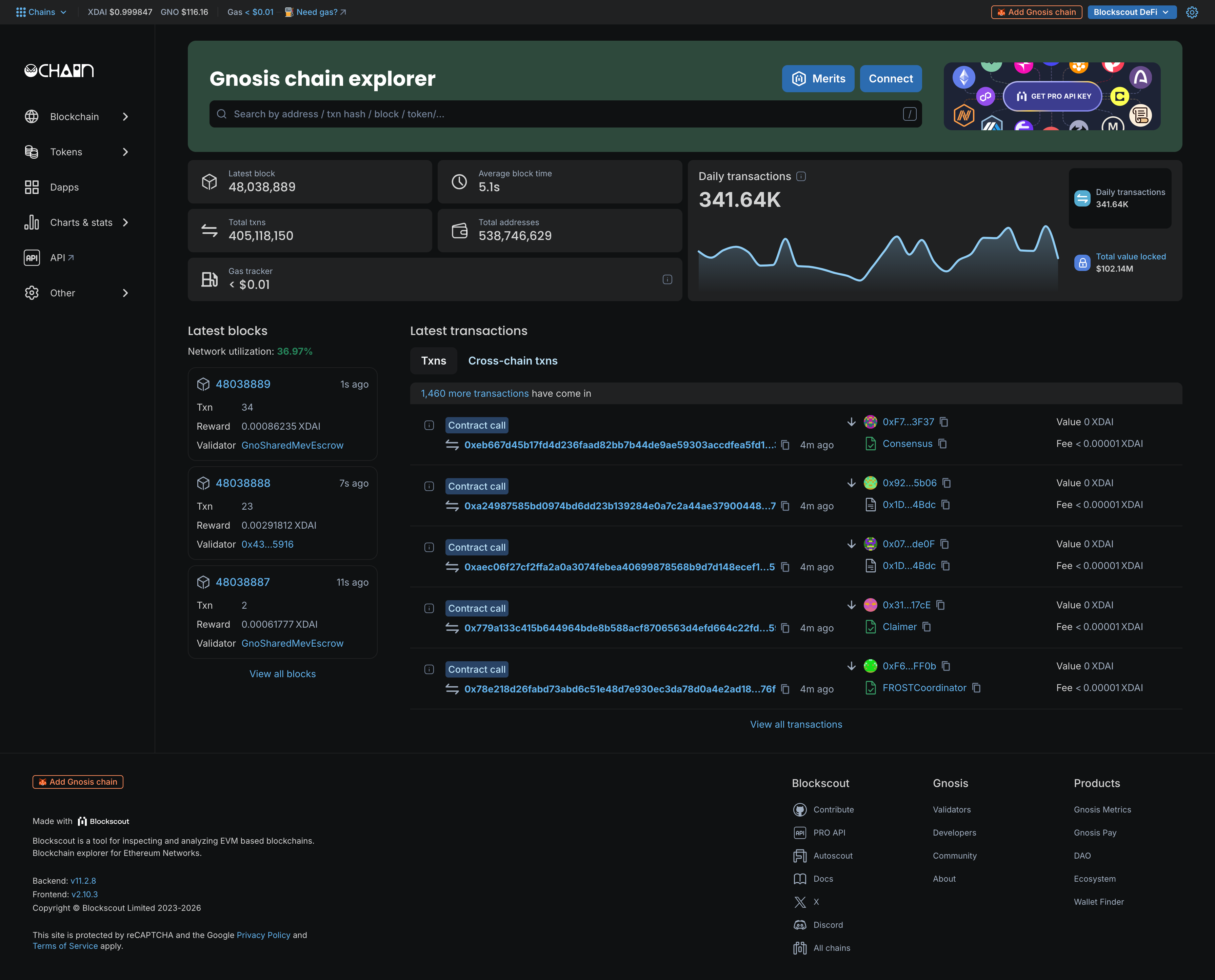Click Add Gnosis chain in footer
Viewport: 1215px width, 980px height.
pyautogui.click(x=78, y=782)
